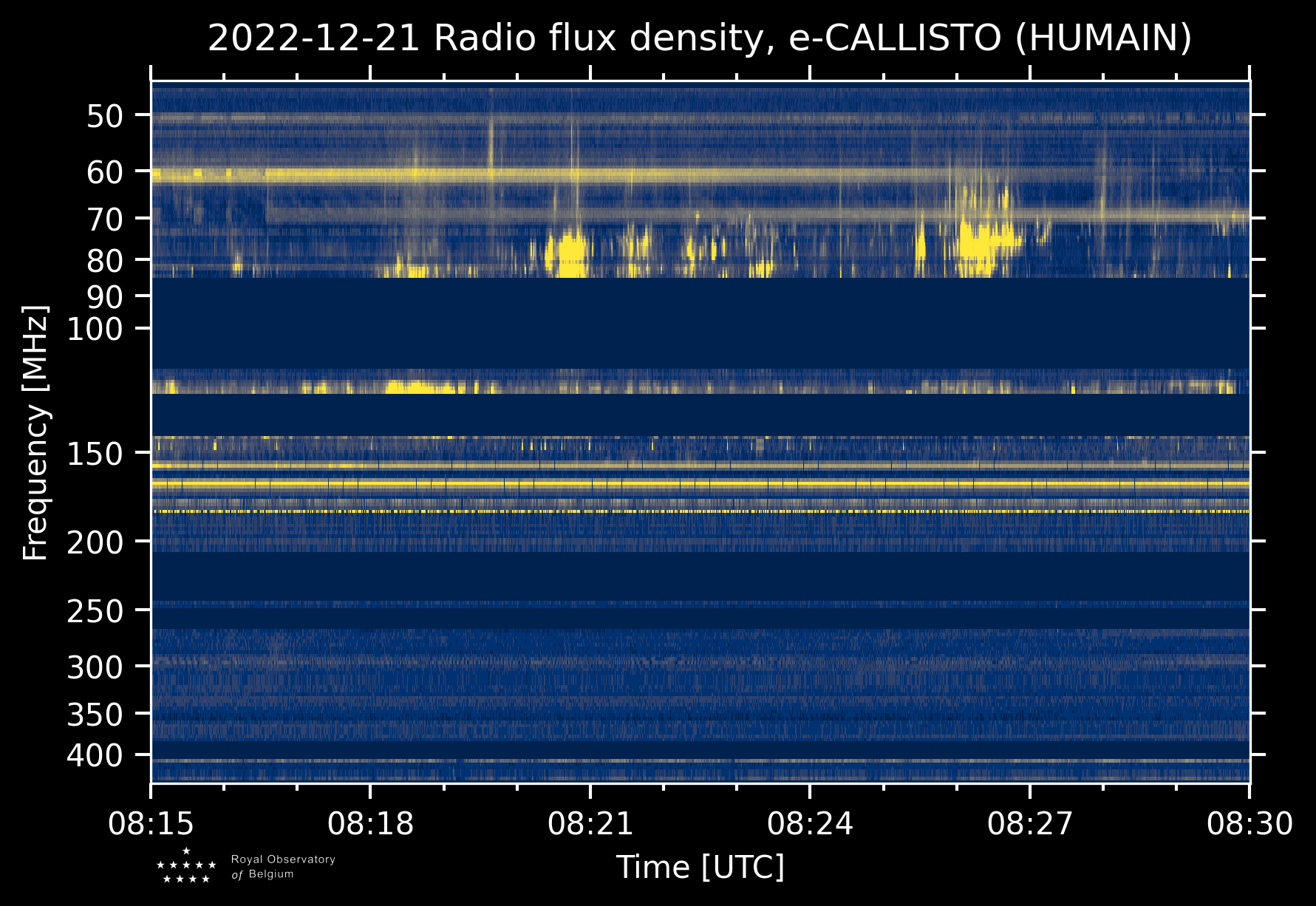Click the Royal Observatory of Belgium text

(x=283, y=867)
